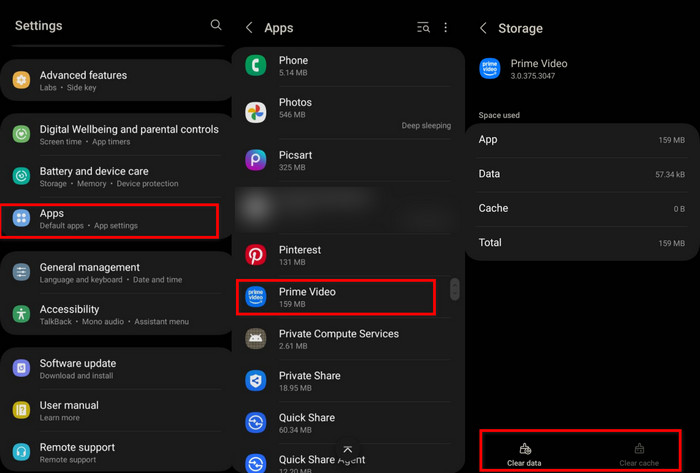Click the Private Share shield icon
700x473 pixels.
point(256,381)
